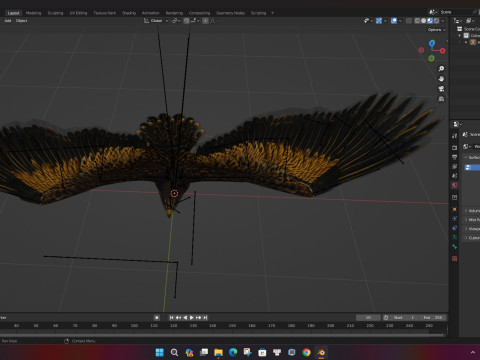
Task: Jump to the last frame
Action: pos(205,318)
